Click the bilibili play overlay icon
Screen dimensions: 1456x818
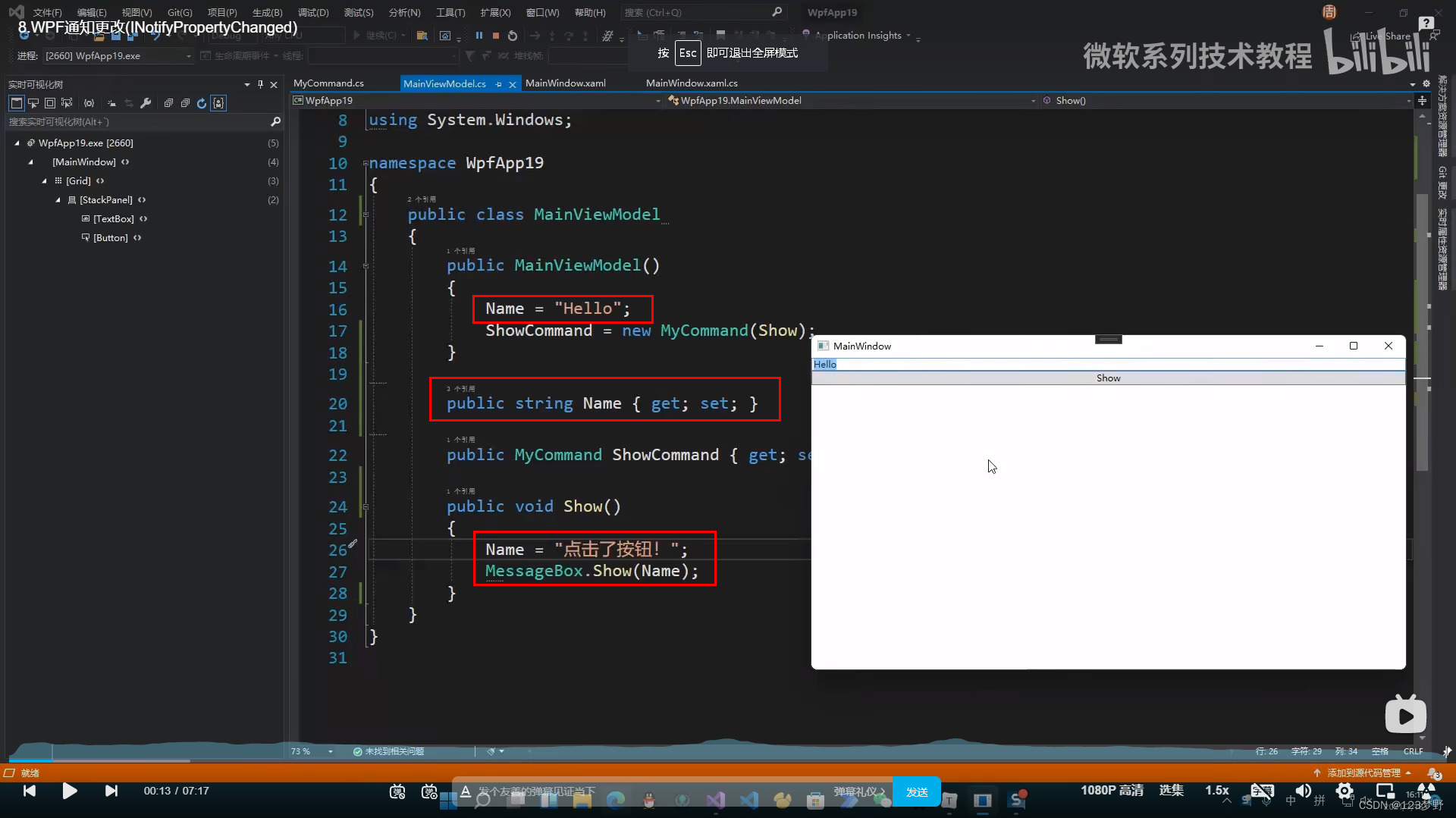point(1405,715)
